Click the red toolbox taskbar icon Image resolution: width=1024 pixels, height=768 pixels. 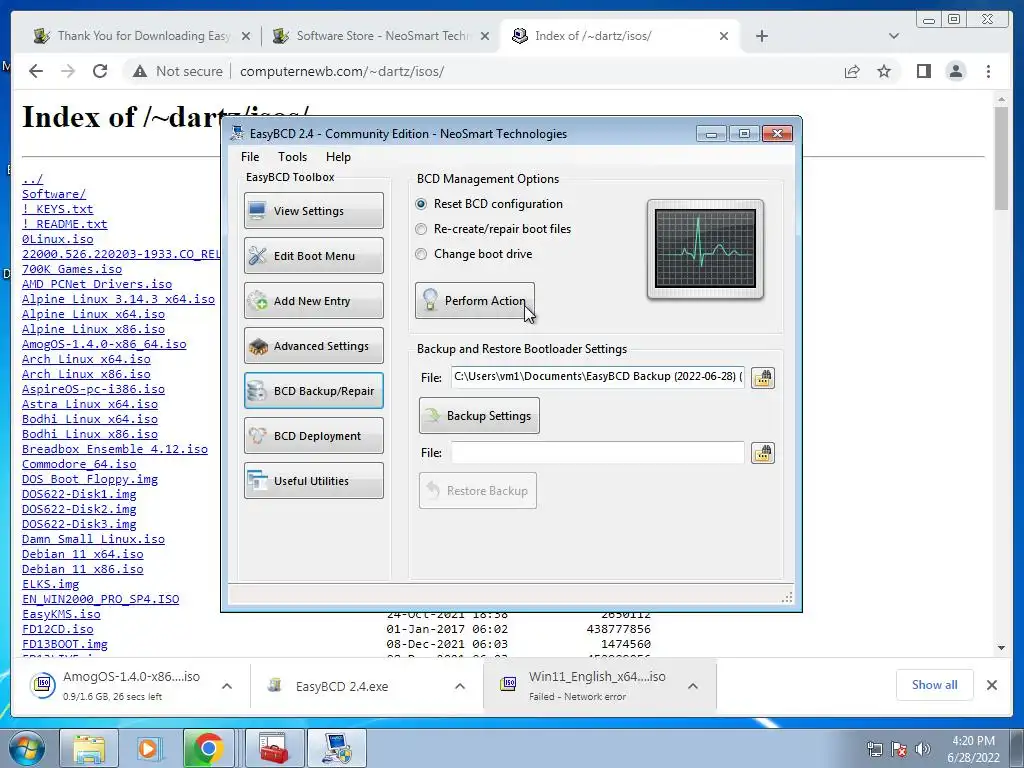point(274,748)
